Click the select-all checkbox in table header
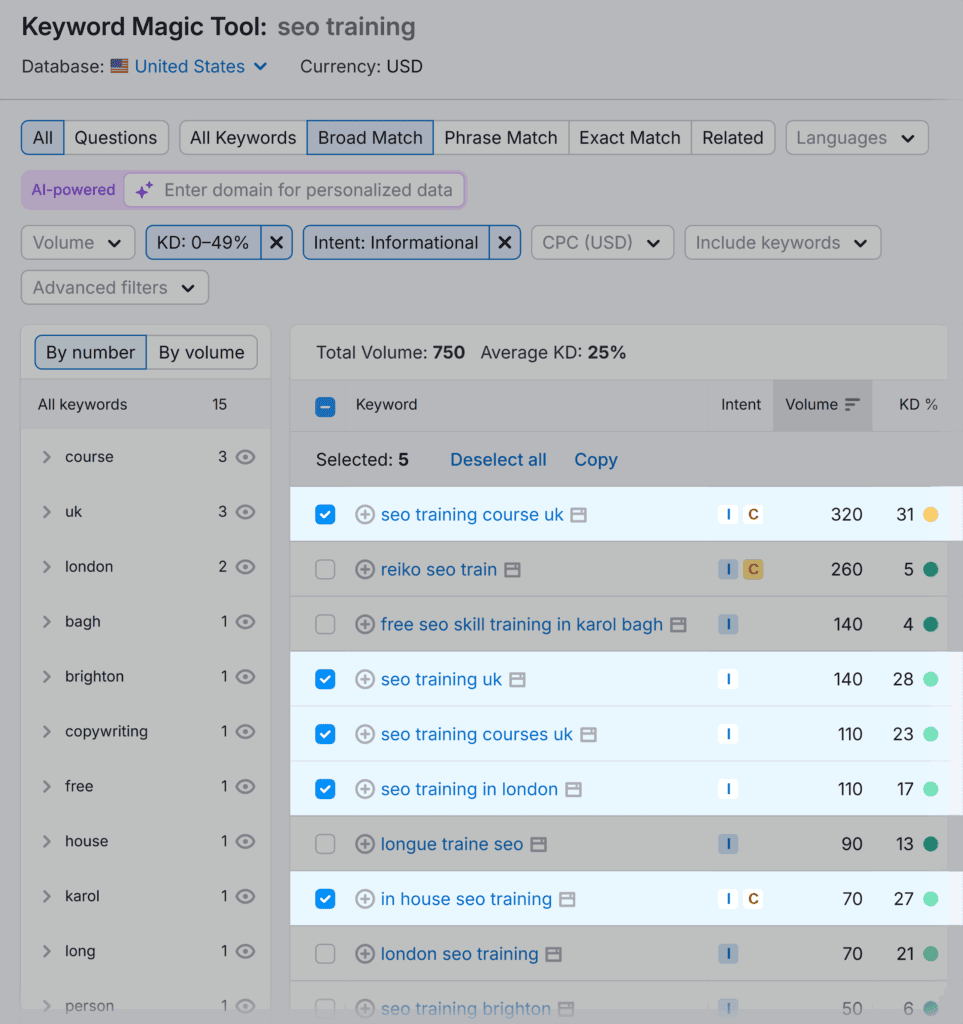The width and height of the screenshot is (963, 1024). coord(324,406)
